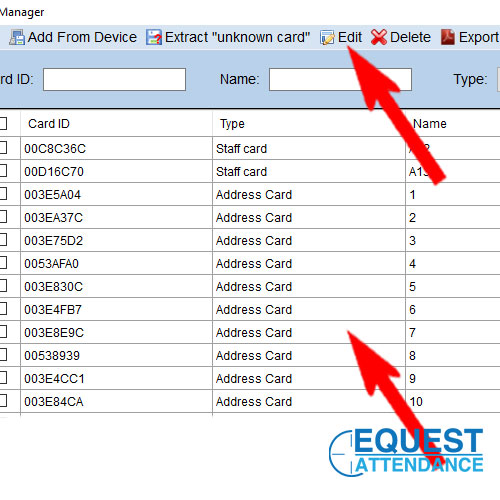Select the Add From Device label
Screen dimensions: 500x500
[82, 37]
